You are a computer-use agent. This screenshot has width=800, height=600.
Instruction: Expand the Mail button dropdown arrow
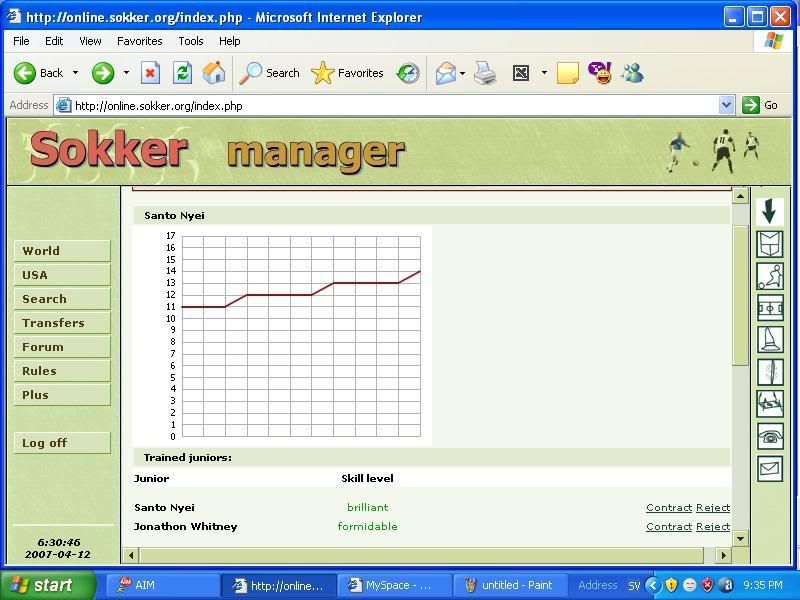tap(462, 73)
